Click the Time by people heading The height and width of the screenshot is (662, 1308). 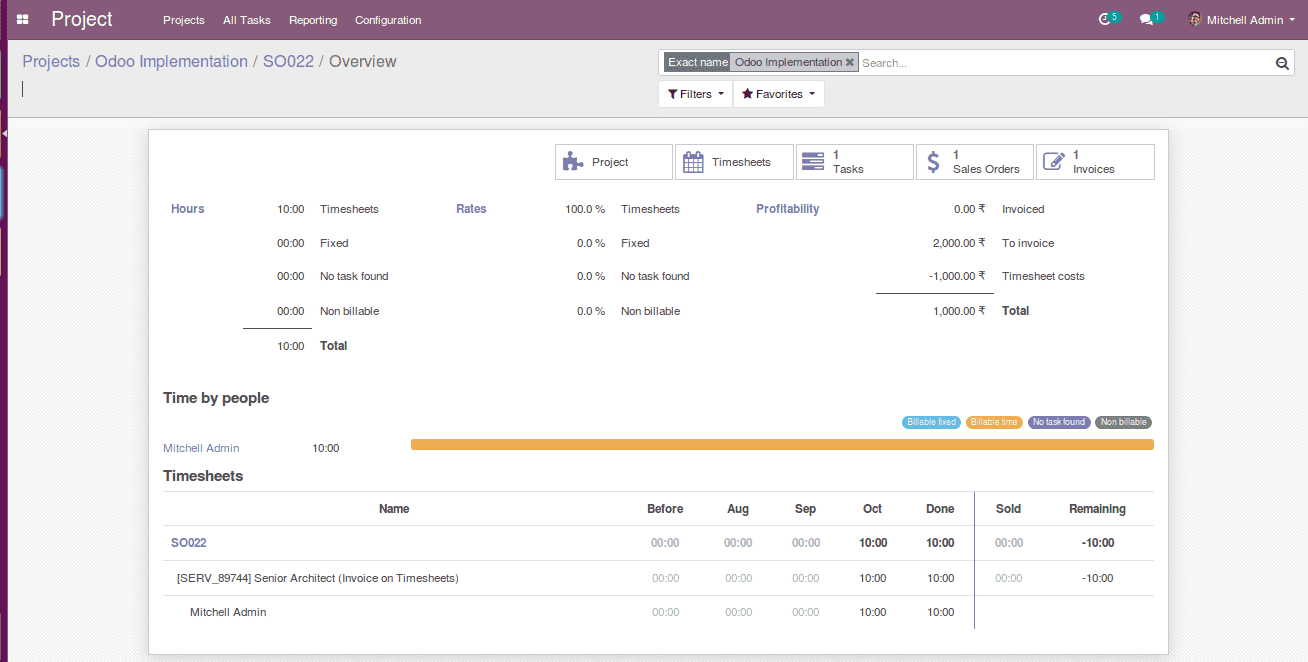tap(216, 398)
